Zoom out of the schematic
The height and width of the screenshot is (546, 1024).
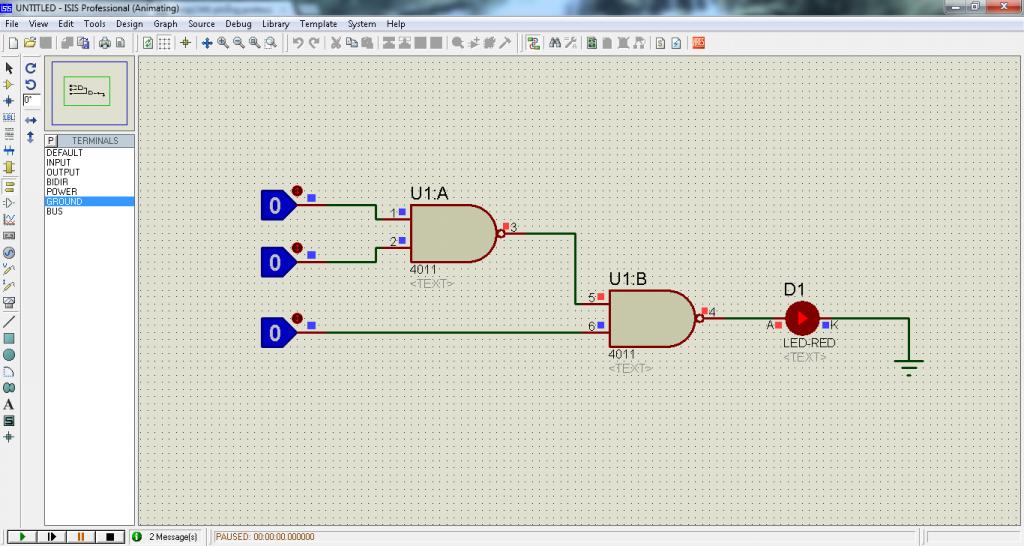click(239, 43)
